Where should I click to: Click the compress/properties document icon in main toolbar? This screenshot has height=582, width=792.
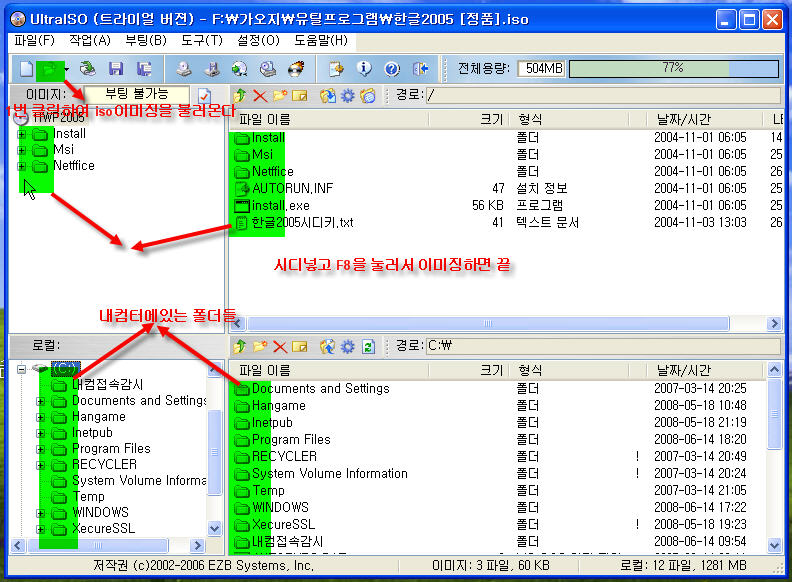click(x=336, y=69)
